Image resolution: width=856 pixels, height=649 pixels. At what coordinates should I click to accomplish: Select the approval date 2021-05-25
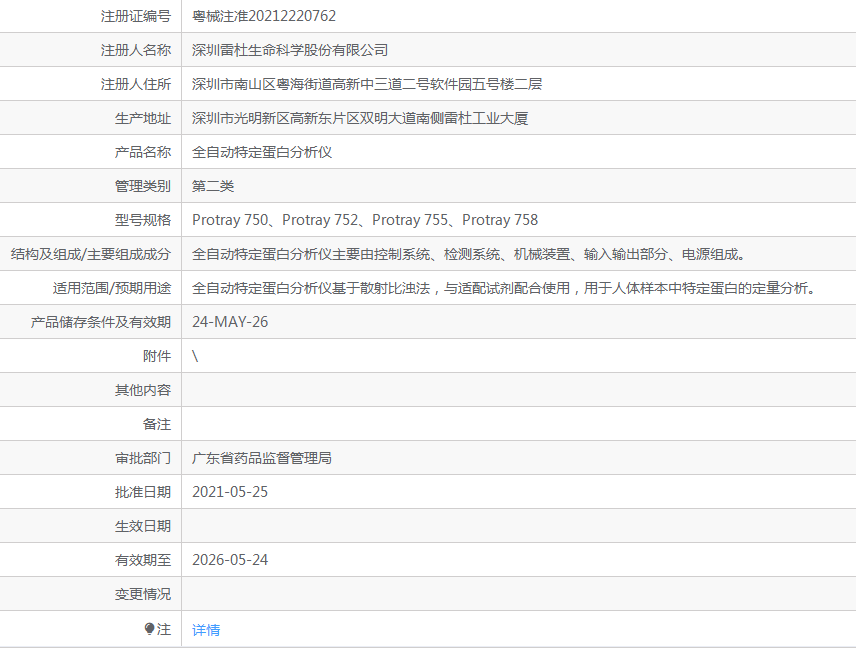[x=230, y=492]
